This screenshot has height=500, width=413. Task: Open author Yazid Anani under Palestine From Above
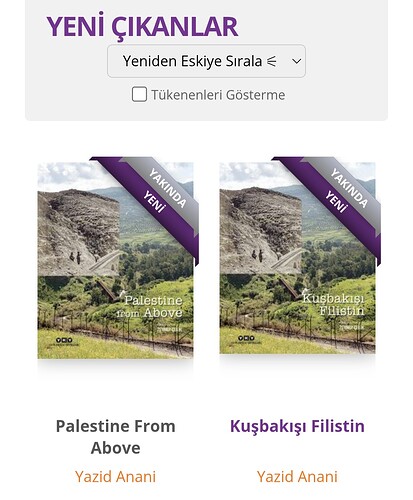(x=115, y=476)
